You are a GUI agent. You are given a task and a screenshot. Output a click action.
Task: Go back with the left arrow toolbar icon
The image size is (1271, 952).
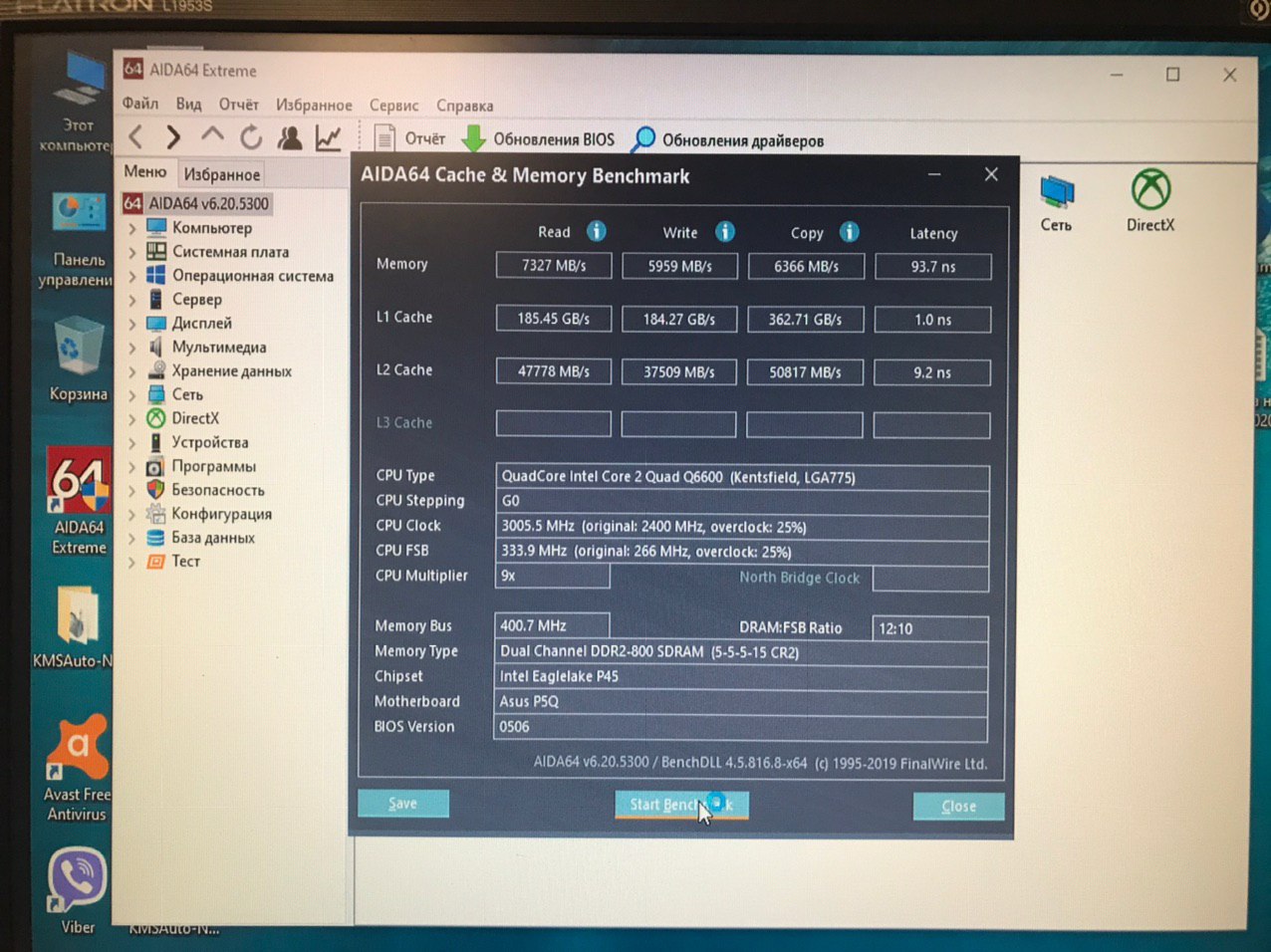click(136, 137)
